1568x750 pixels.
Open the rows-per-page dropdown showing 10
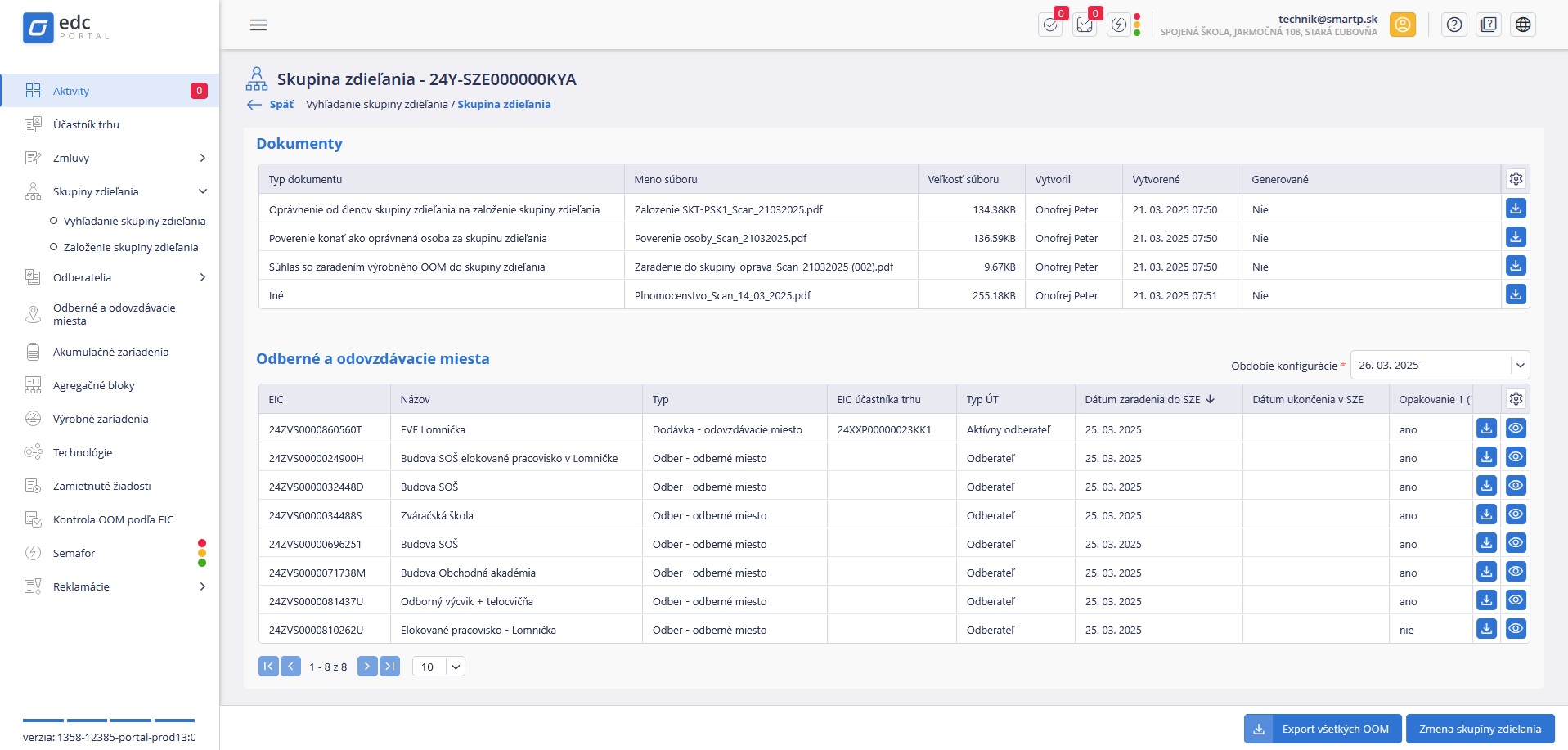point(438,667)
